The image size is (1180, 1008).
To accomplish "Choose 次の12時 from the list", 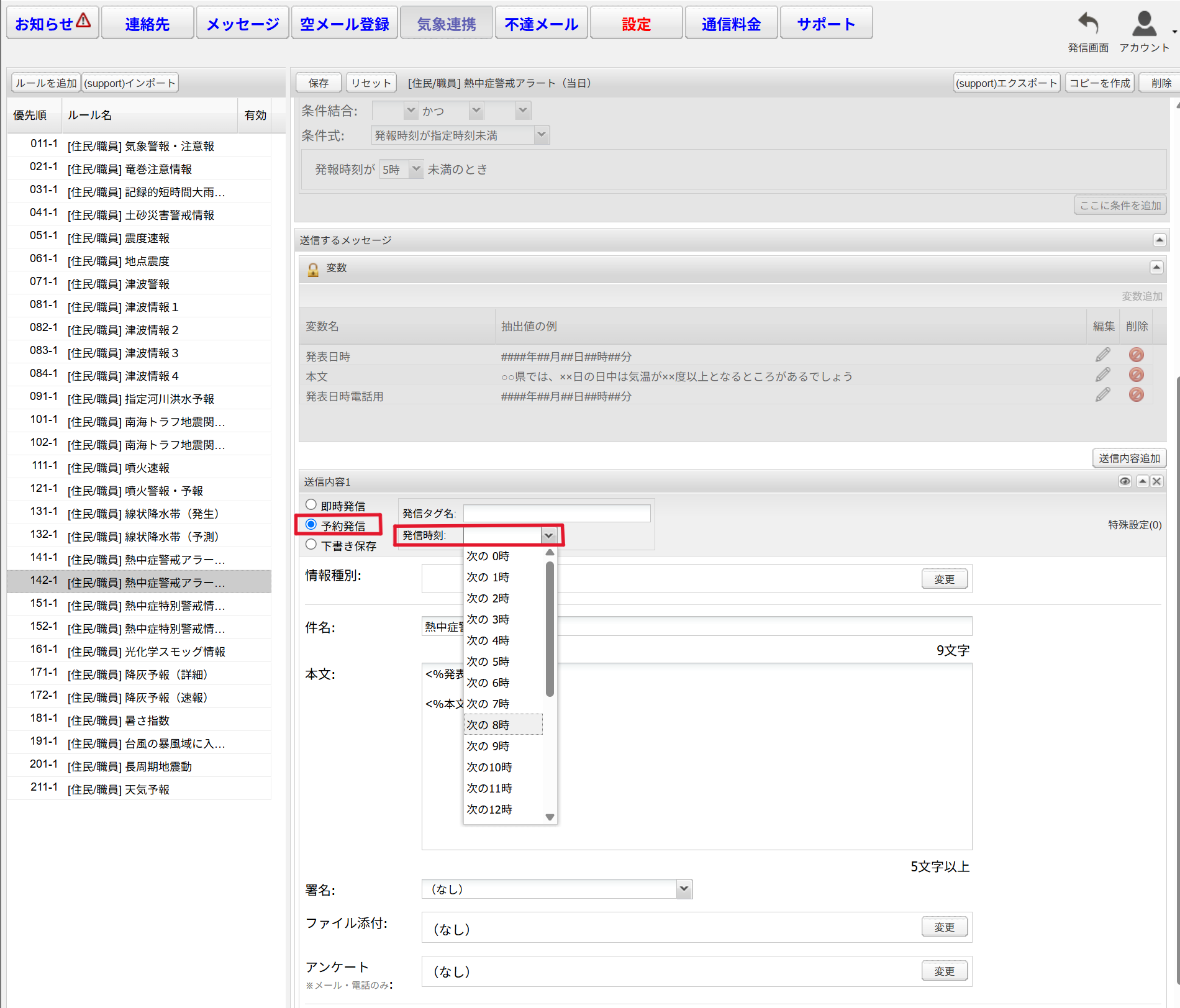I will (504, 809).
